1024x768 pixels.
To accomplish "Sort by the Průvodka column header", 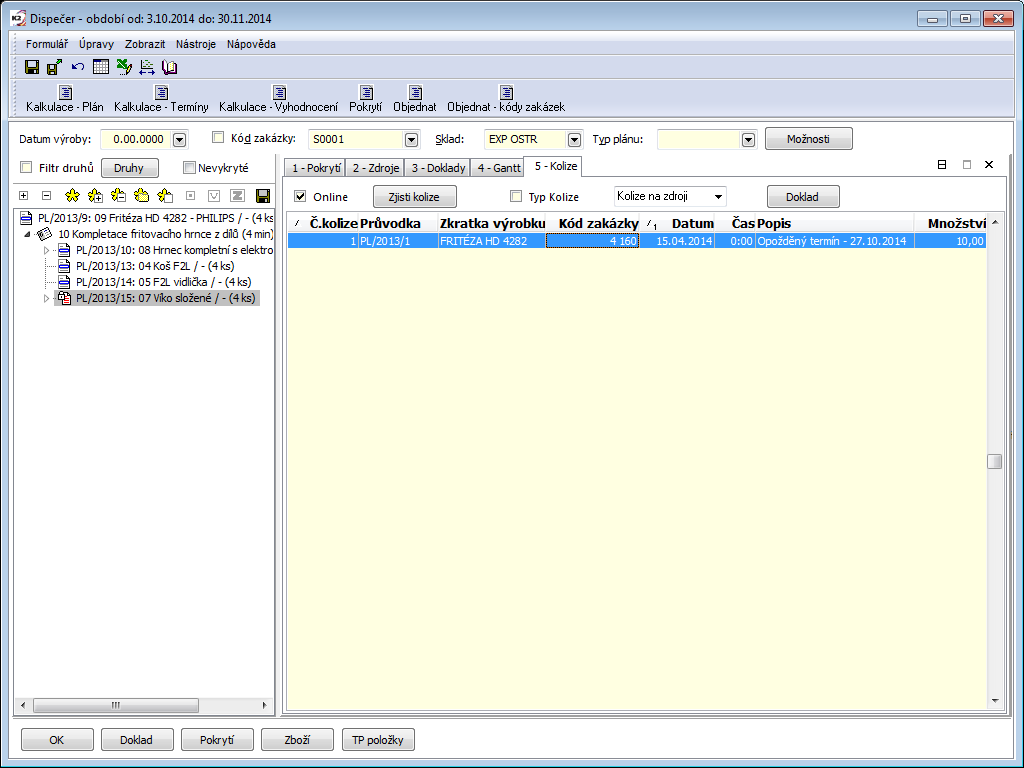I will click(x=398, y=223).
